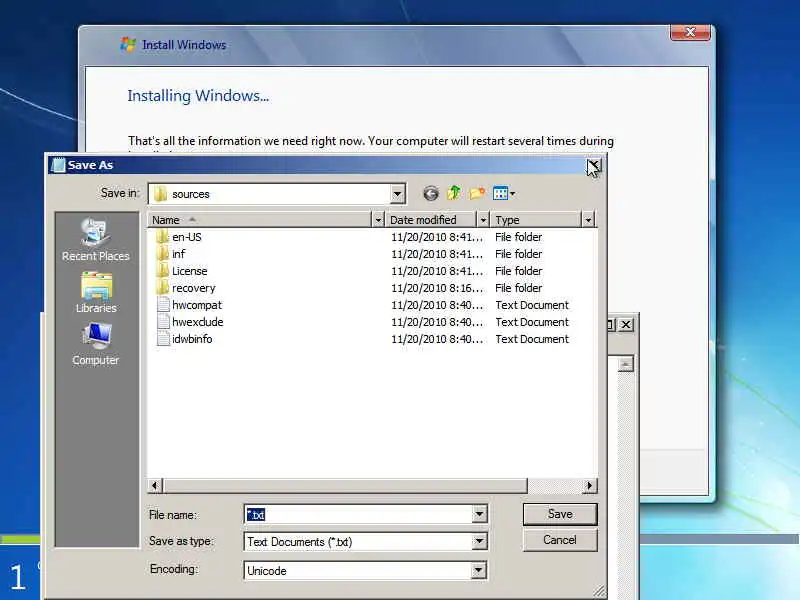Image resolution: width=800 pixels, height=600 pixels.
Task: Open the Name column filter dropdown
Action: (378, 220)
